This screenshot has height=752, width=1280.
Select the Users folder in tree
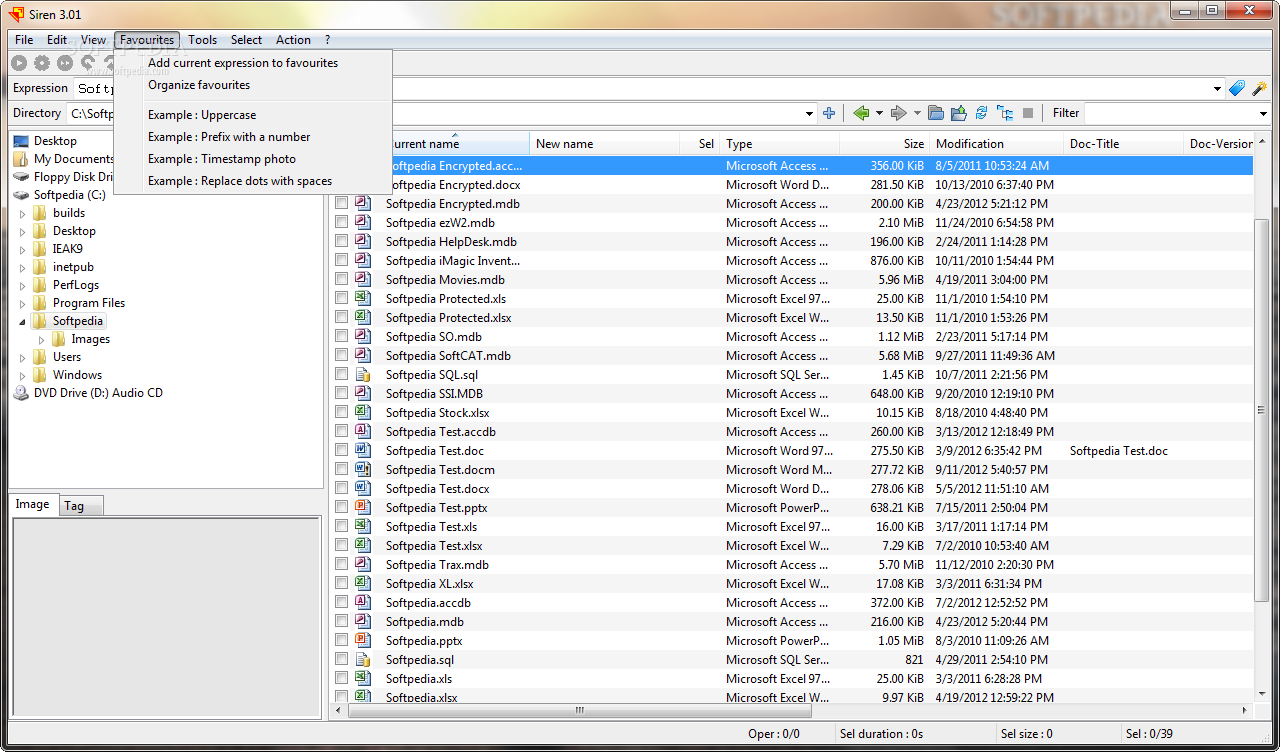pos(67,357)
